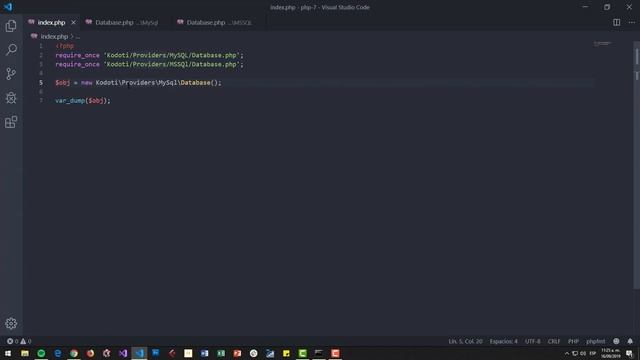The height and width of the screenshot is (360, 640).
Task: Click the var_dump($obj) line
Action: click(83, 100)
